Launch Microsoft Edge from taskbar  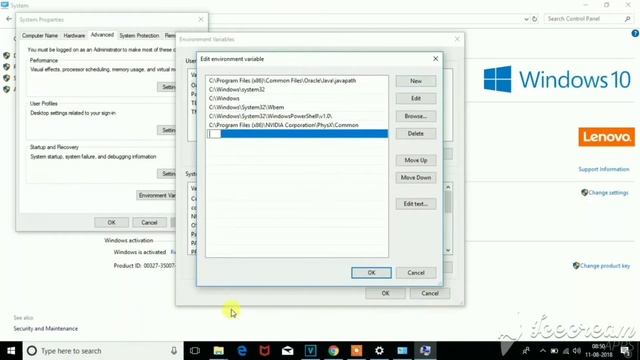point(242,351)
